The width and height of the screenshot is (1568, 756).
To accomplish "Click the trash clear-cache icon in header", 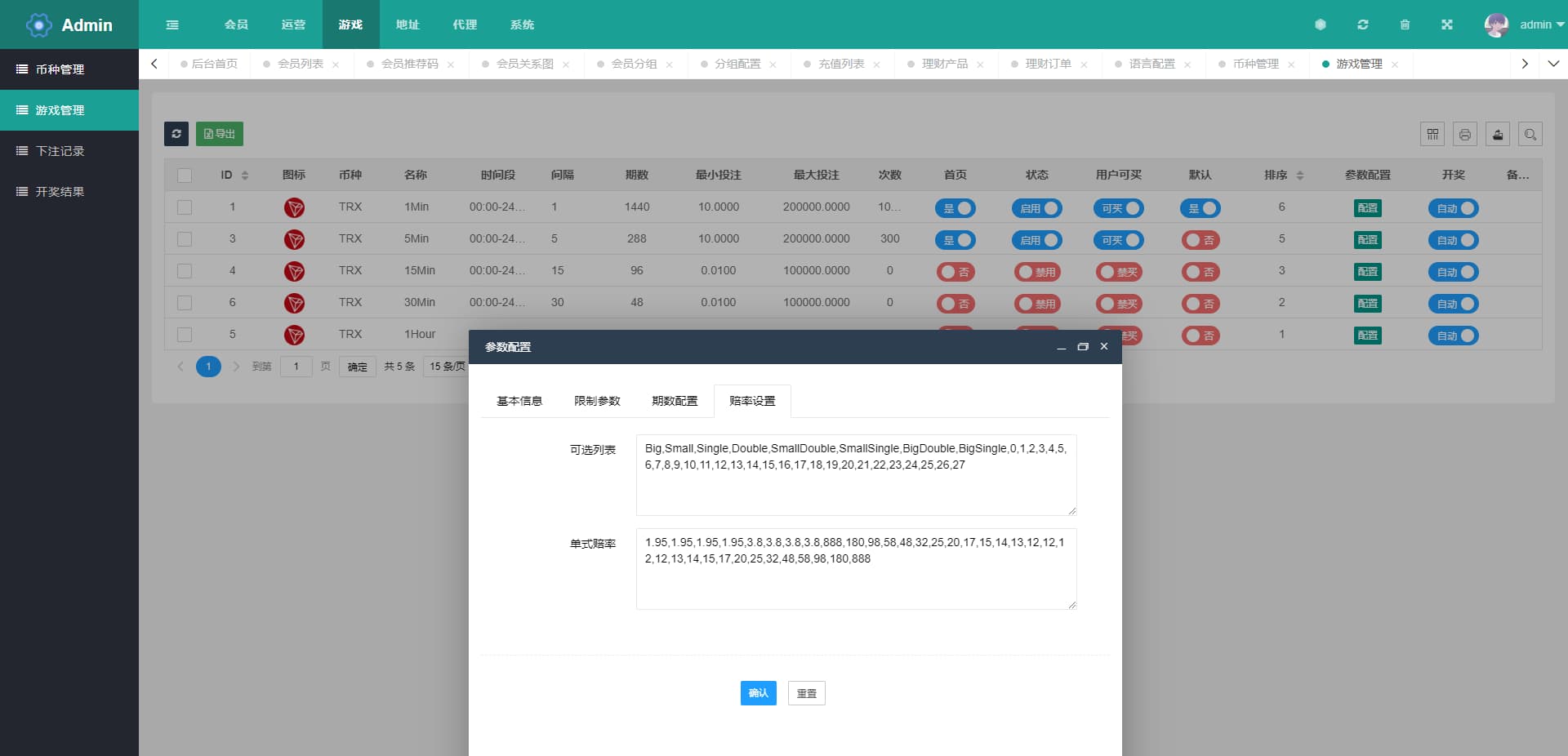I will tap(1405, 24).
